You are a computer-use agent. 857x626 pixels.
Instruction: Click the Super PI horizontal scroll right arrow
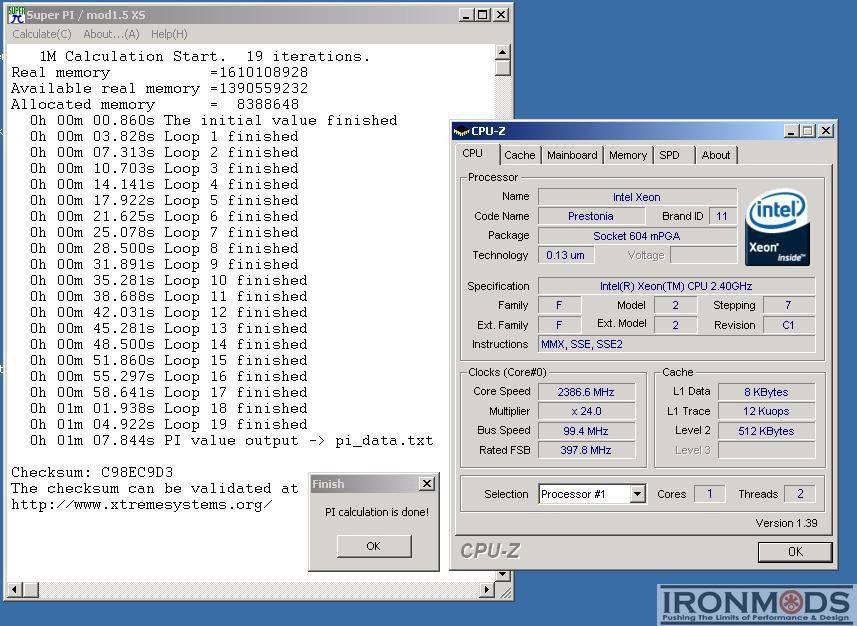click(487, 589)
